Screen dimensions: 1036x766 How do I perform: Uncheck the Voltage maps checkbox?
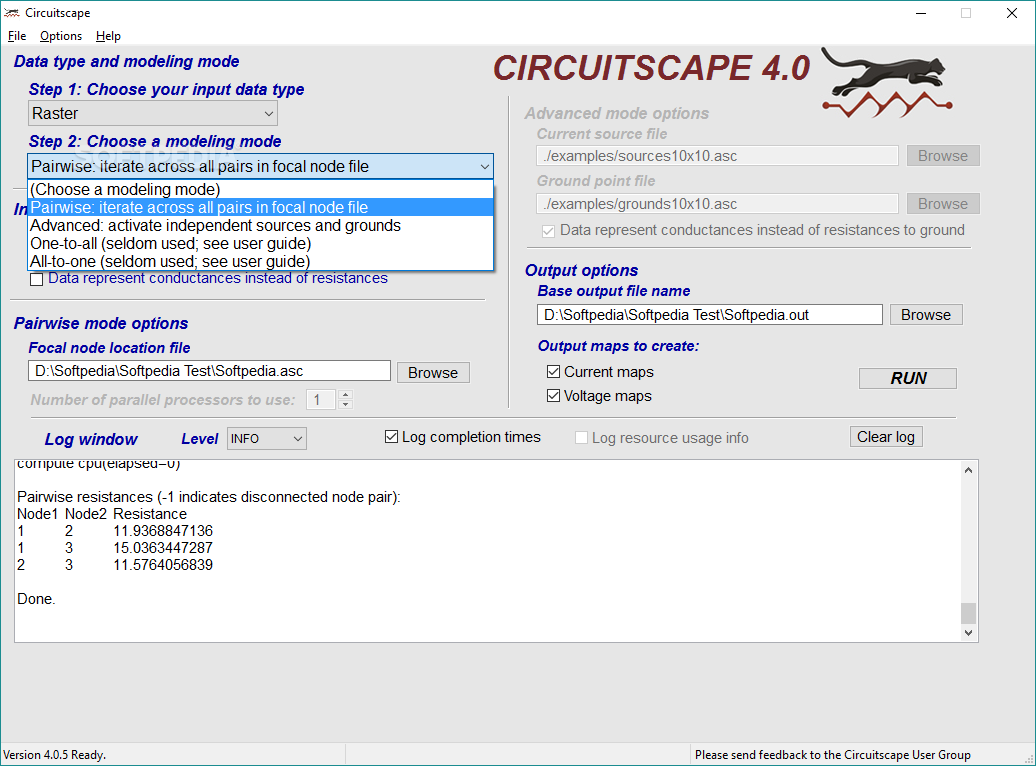554,396
